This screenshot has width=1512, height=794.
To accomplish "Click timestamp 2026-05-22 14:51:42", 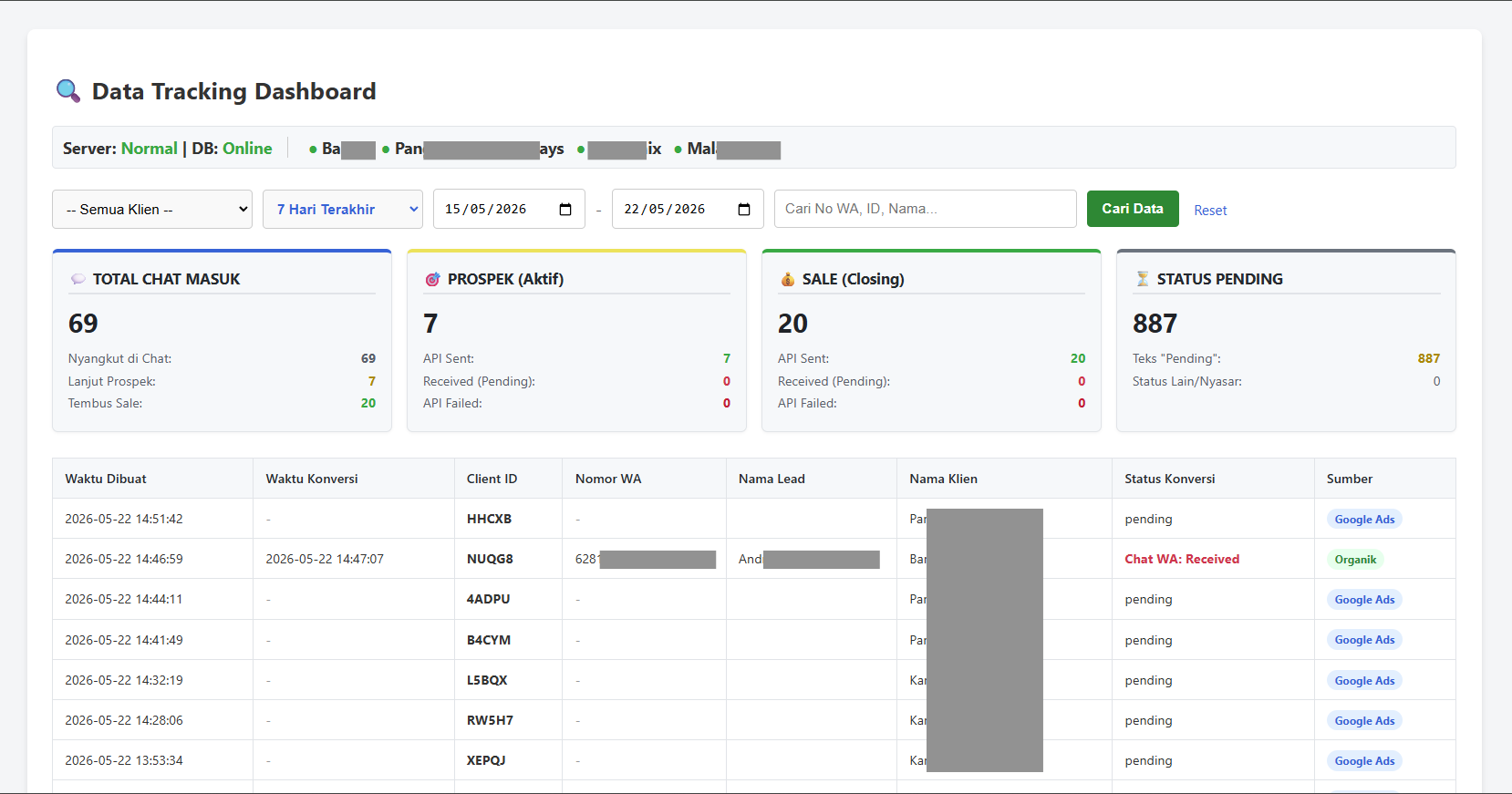I will [x=124, y=519].
